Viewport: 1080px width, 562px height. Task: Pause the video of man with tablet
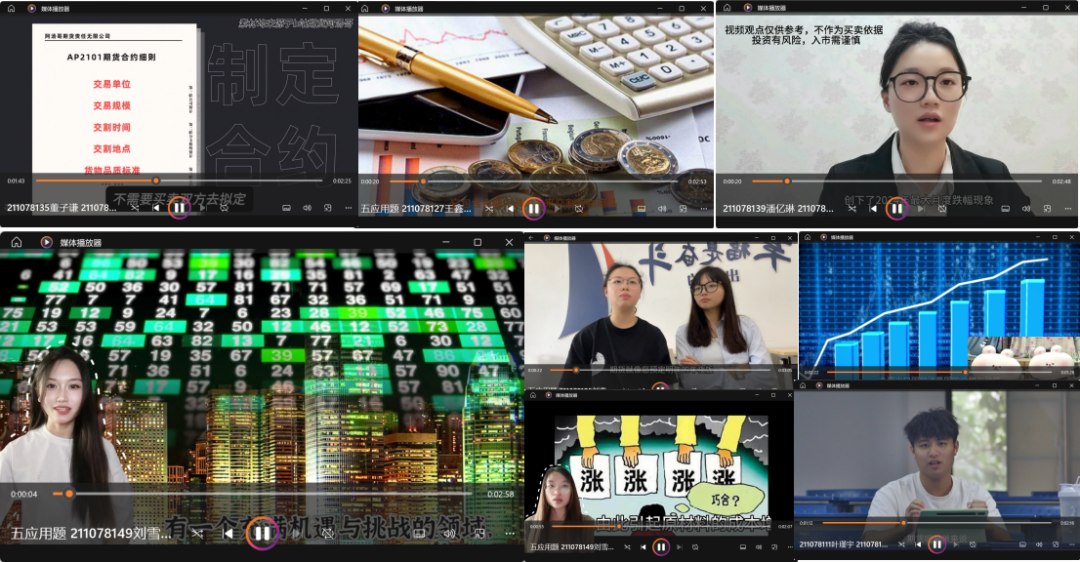click(936, 544)
